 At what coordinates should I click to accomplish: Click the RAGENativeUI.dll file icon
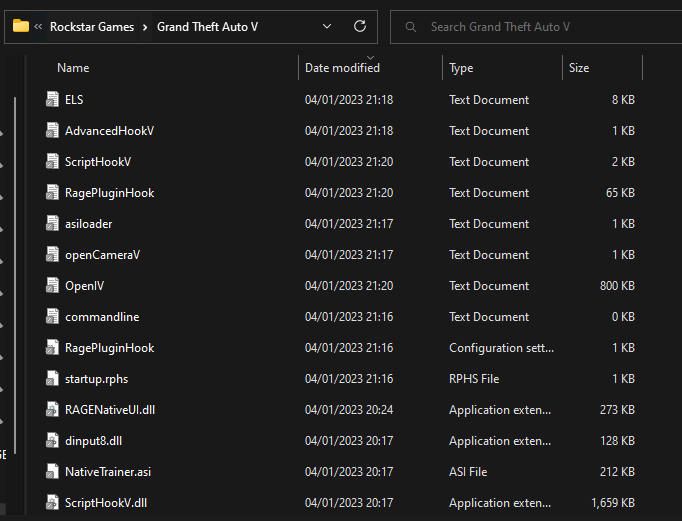pyautogui.click(x=54, y=410)
